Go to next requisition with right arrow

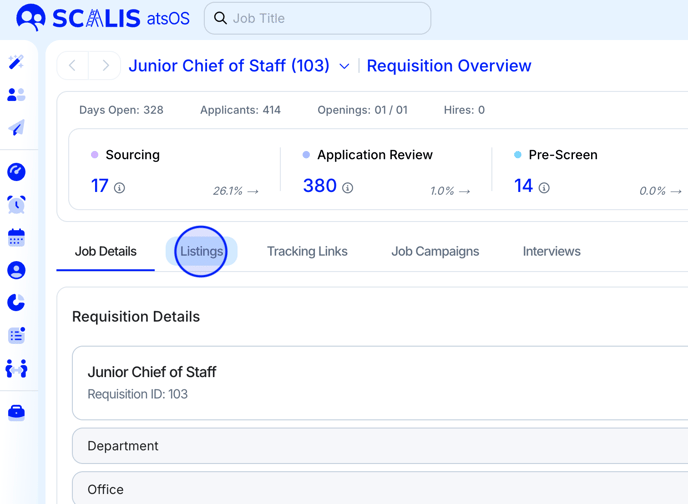105,66
